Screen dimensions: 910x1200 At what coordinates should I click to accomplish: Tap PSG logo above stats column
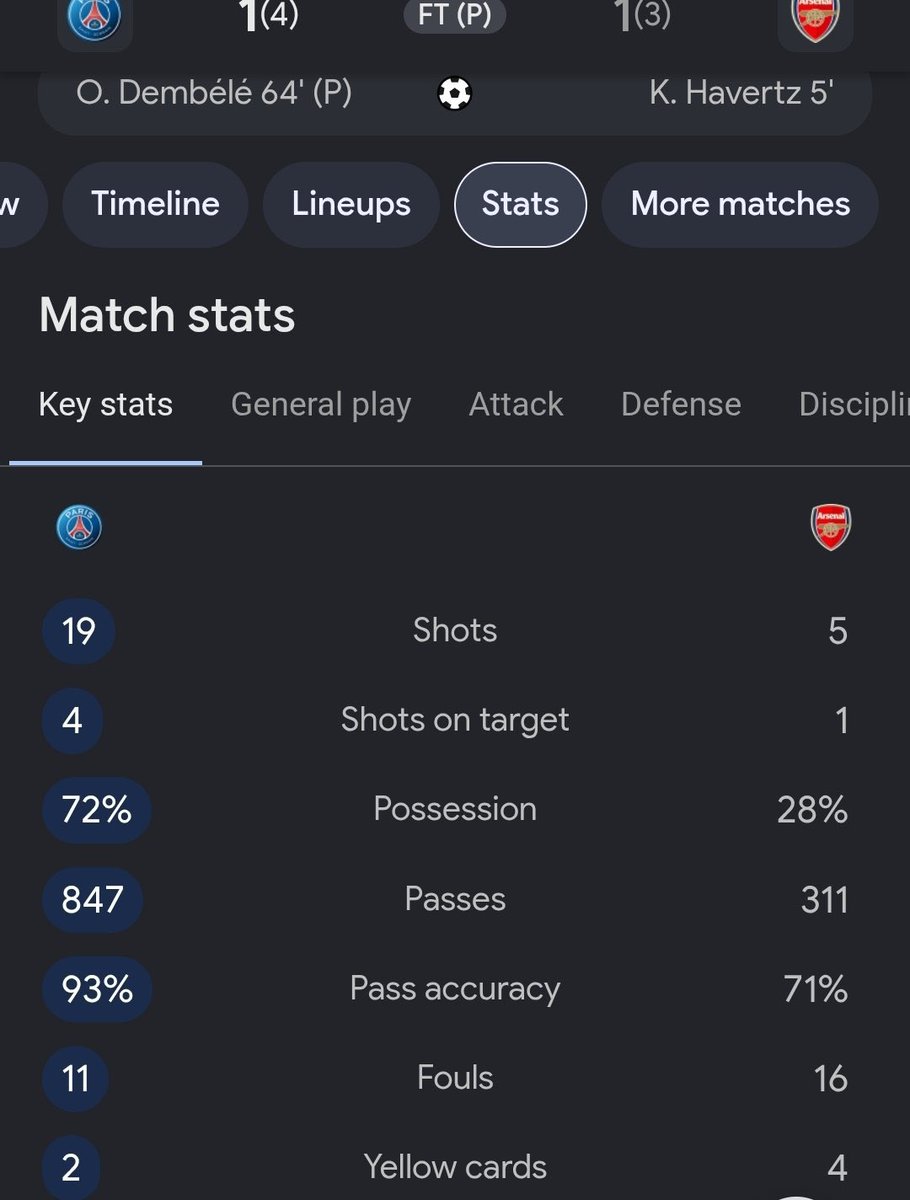[79, 527]
